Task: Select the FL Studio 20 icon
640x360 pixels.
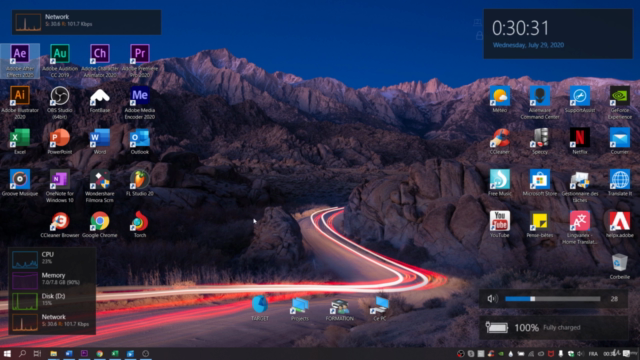Action: [140, 183]
